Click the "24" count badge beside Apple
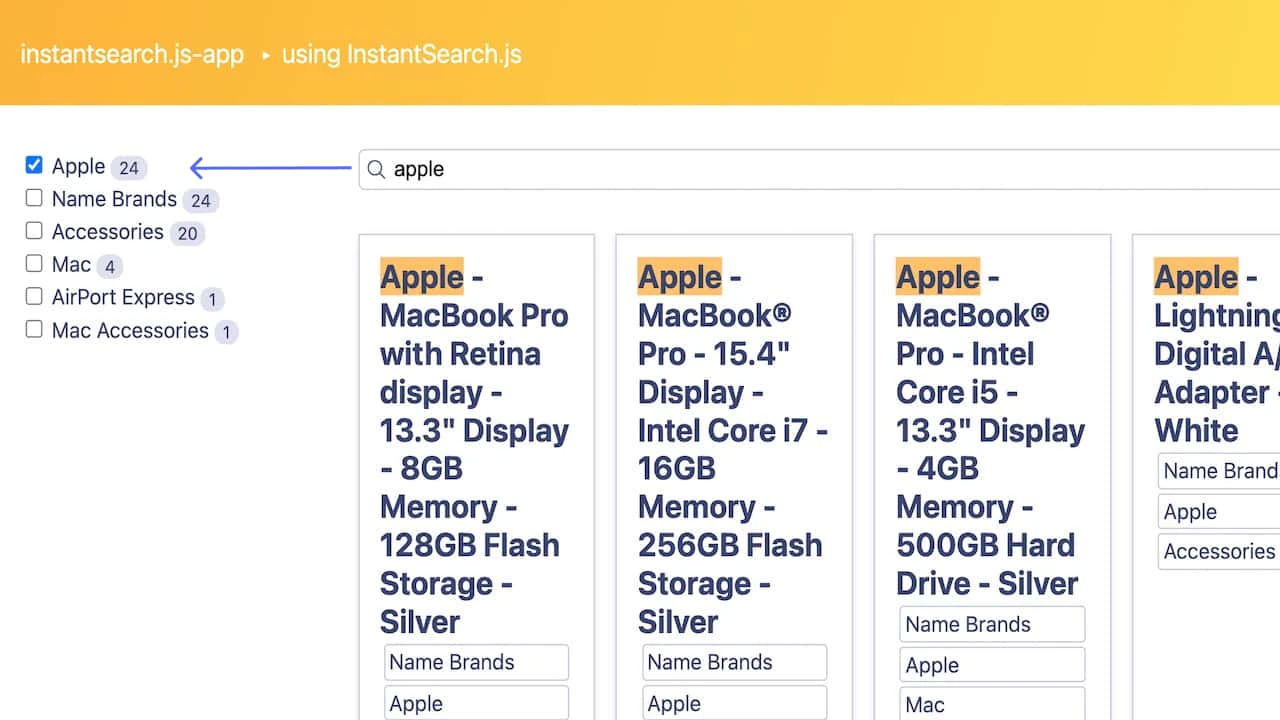1280x720 pixels. click(129, 166)
